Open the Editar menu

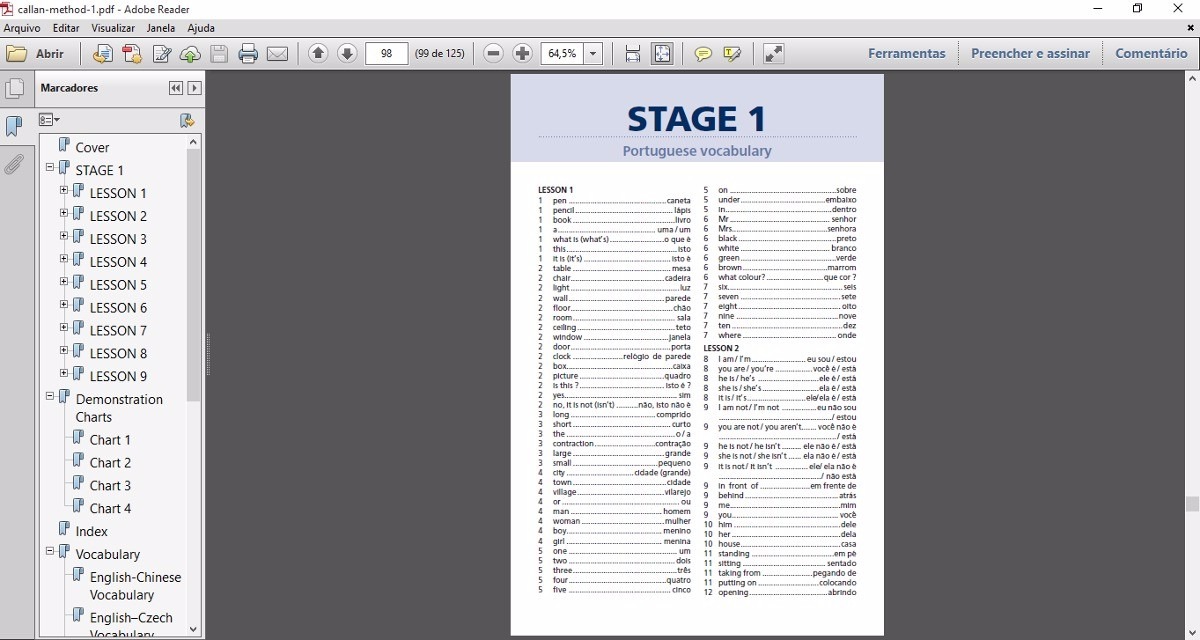pos(66,28)
